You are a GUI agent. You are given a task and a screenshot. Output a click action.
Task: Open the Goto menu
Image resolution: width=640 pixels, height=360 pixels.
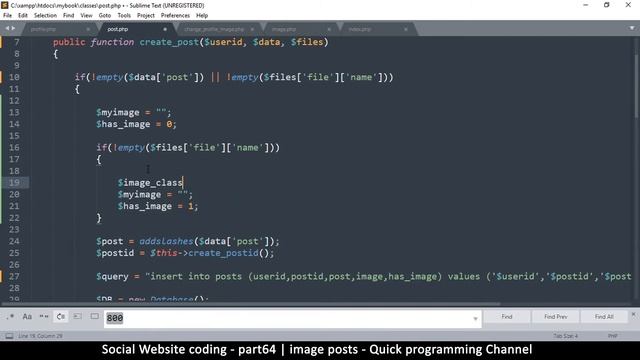pyautogui.click(x=105, y=16)
